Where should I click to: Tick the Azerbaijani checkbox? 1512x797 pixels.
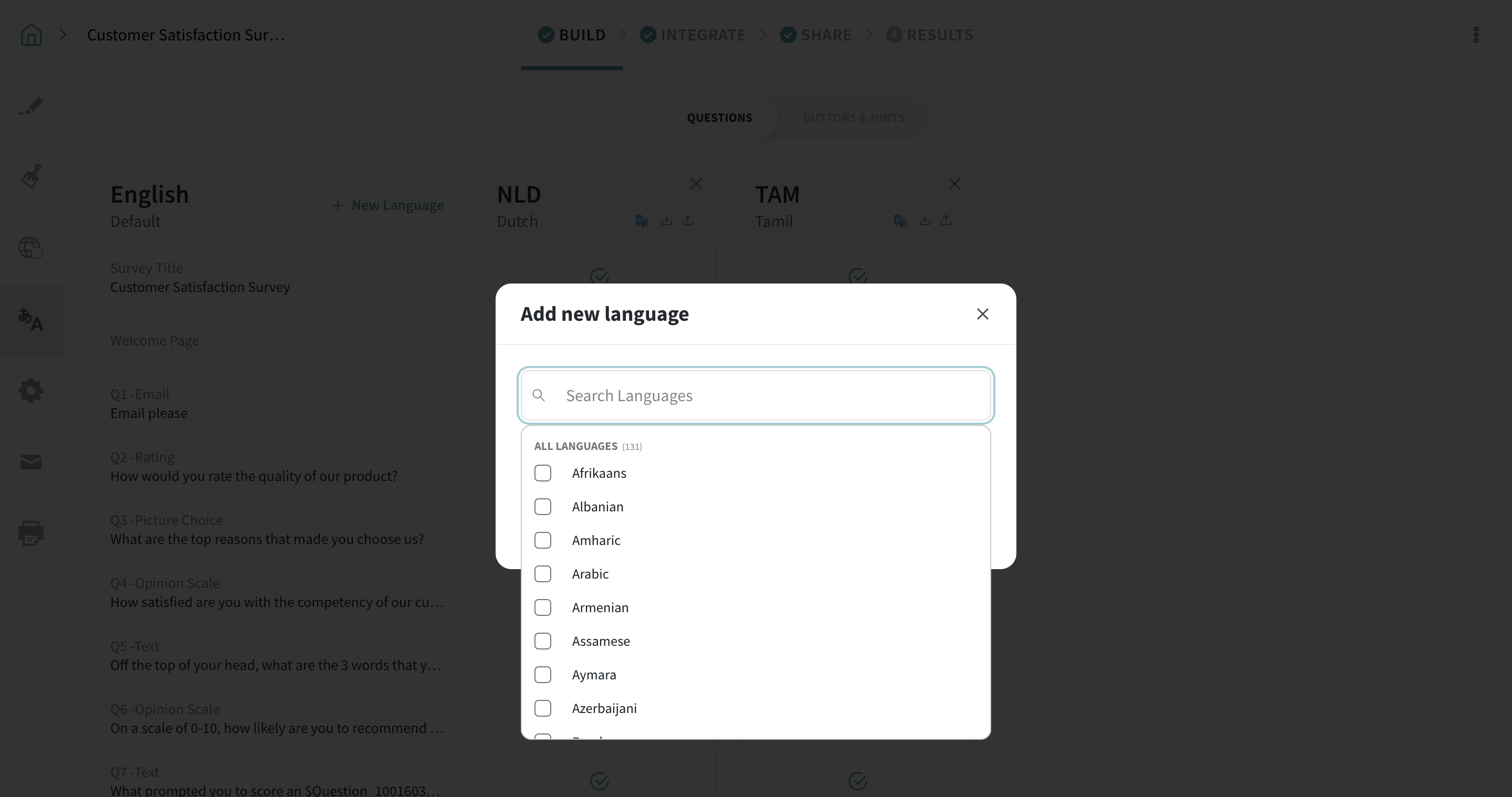(543, 708)
